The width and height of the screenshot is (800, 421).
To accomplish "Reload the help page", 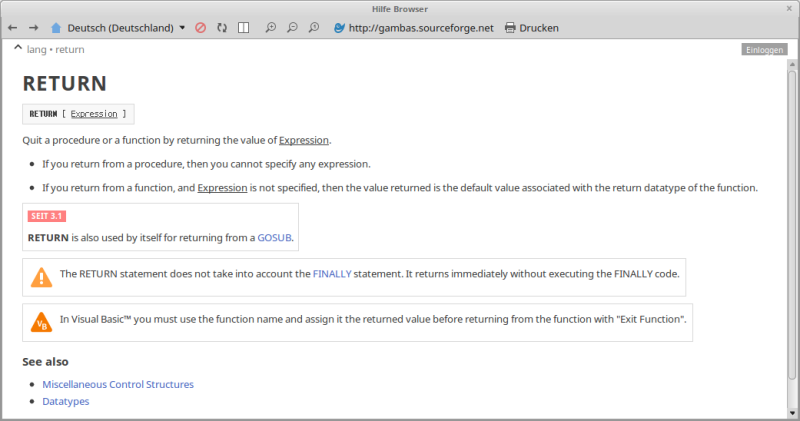I will [x=222, y=28].
